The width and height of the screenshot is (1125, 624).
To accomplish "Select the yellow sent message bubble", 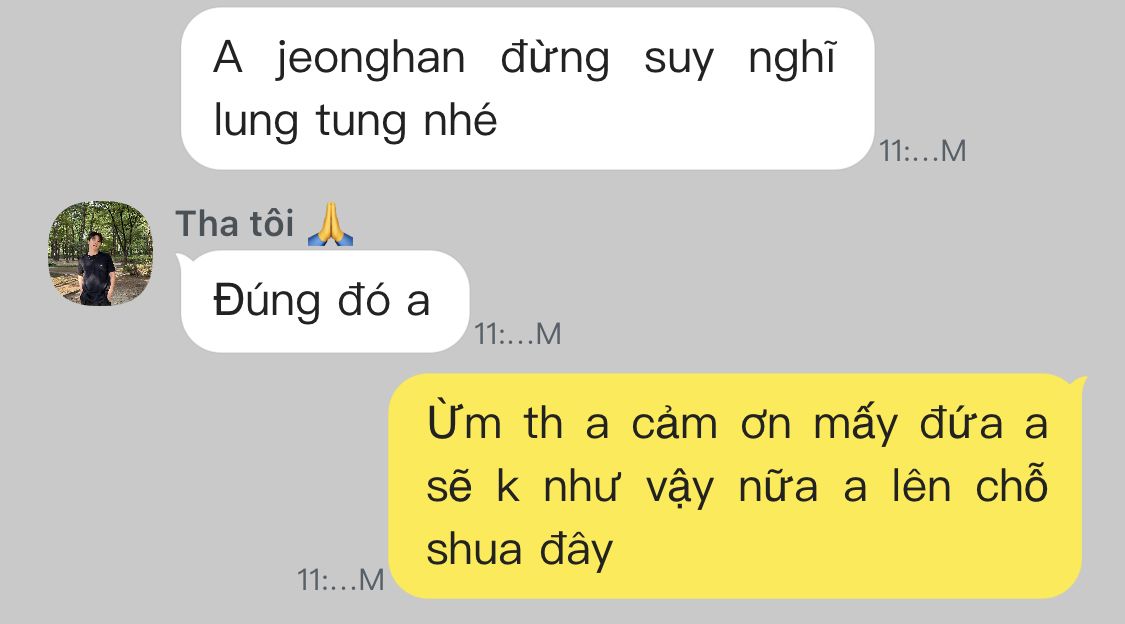I will (736, 486).
